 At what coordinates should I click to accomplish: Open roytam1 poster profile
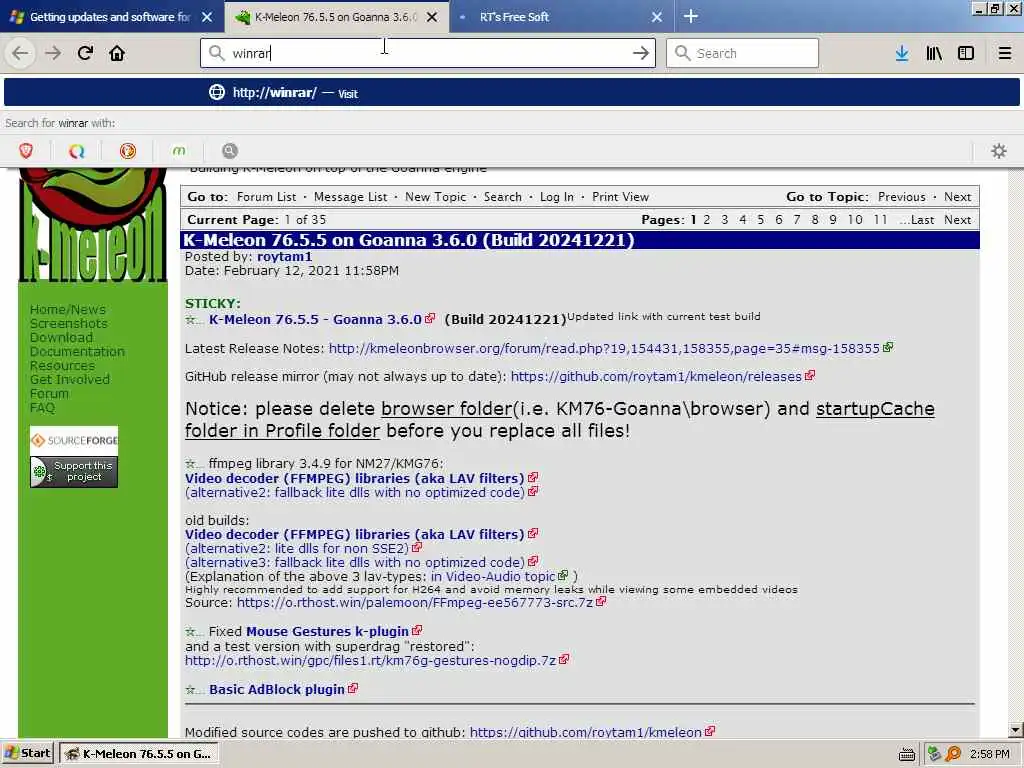coord(284,256)
